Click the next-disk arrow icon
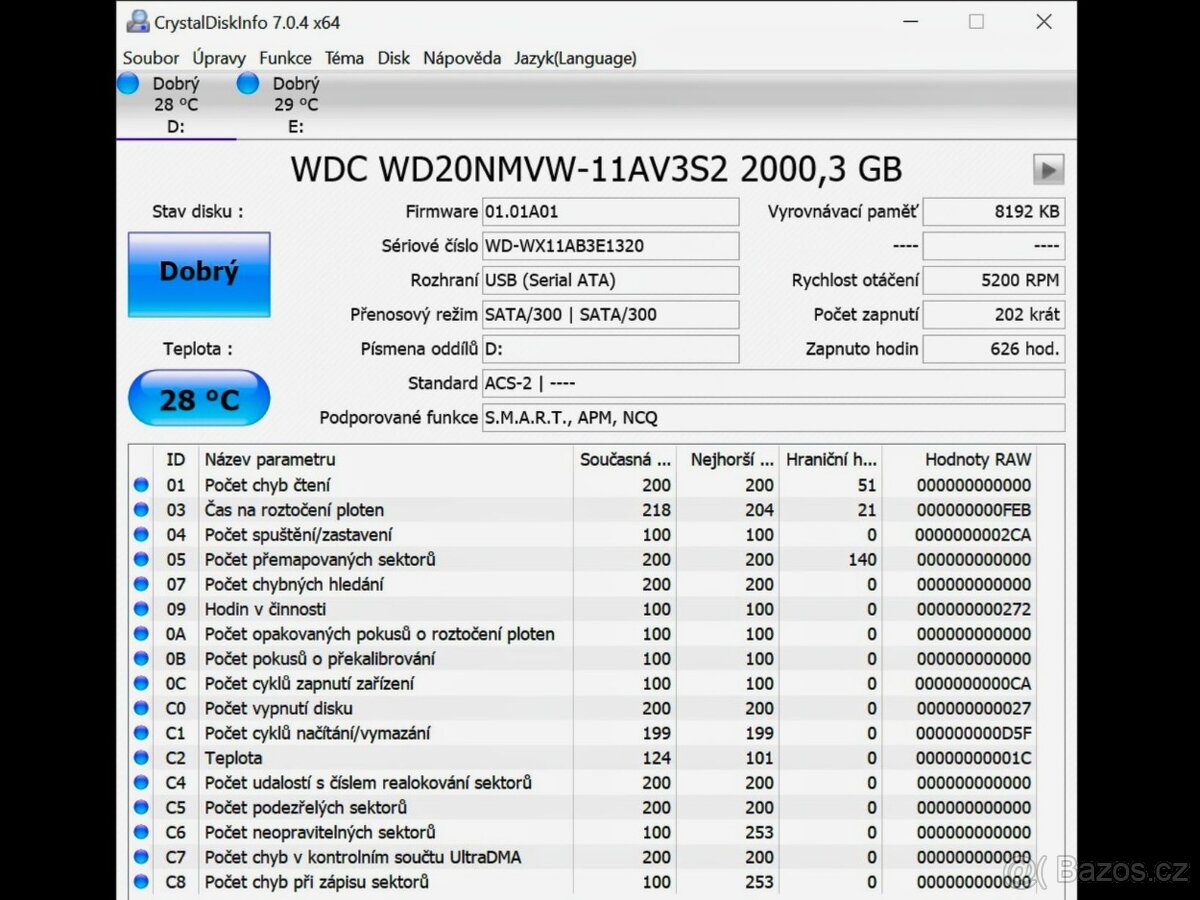The image size is (1200, 900). click(x=1049, y=169)
